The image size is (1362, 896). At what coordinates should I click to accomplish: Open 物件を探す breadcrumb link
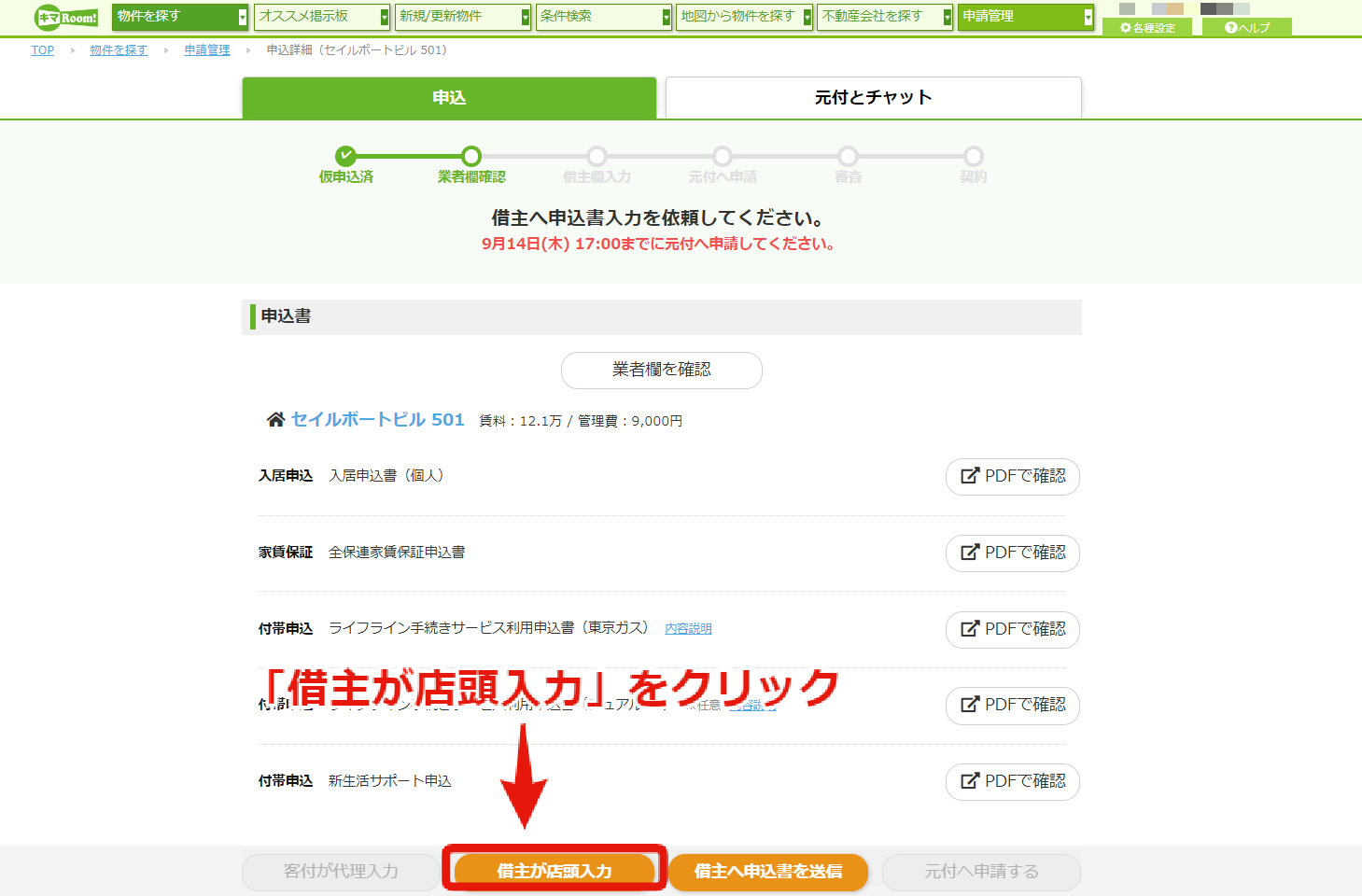point(119,50)
